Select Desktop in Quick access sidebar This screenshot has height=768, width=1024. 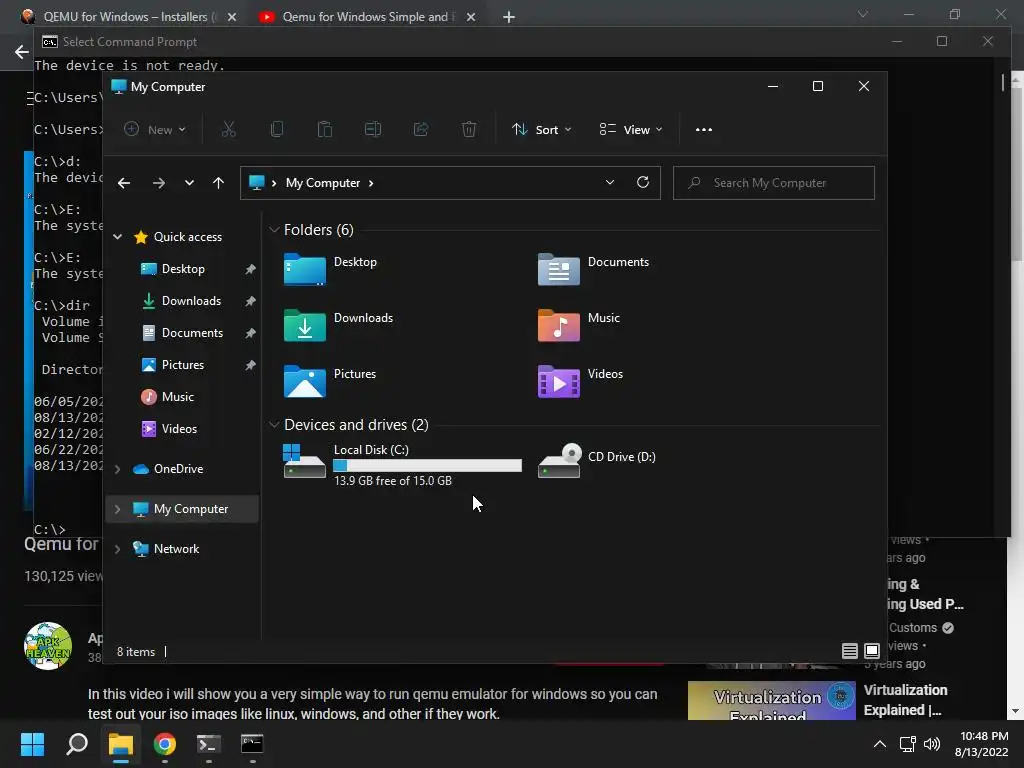[182, 269]
